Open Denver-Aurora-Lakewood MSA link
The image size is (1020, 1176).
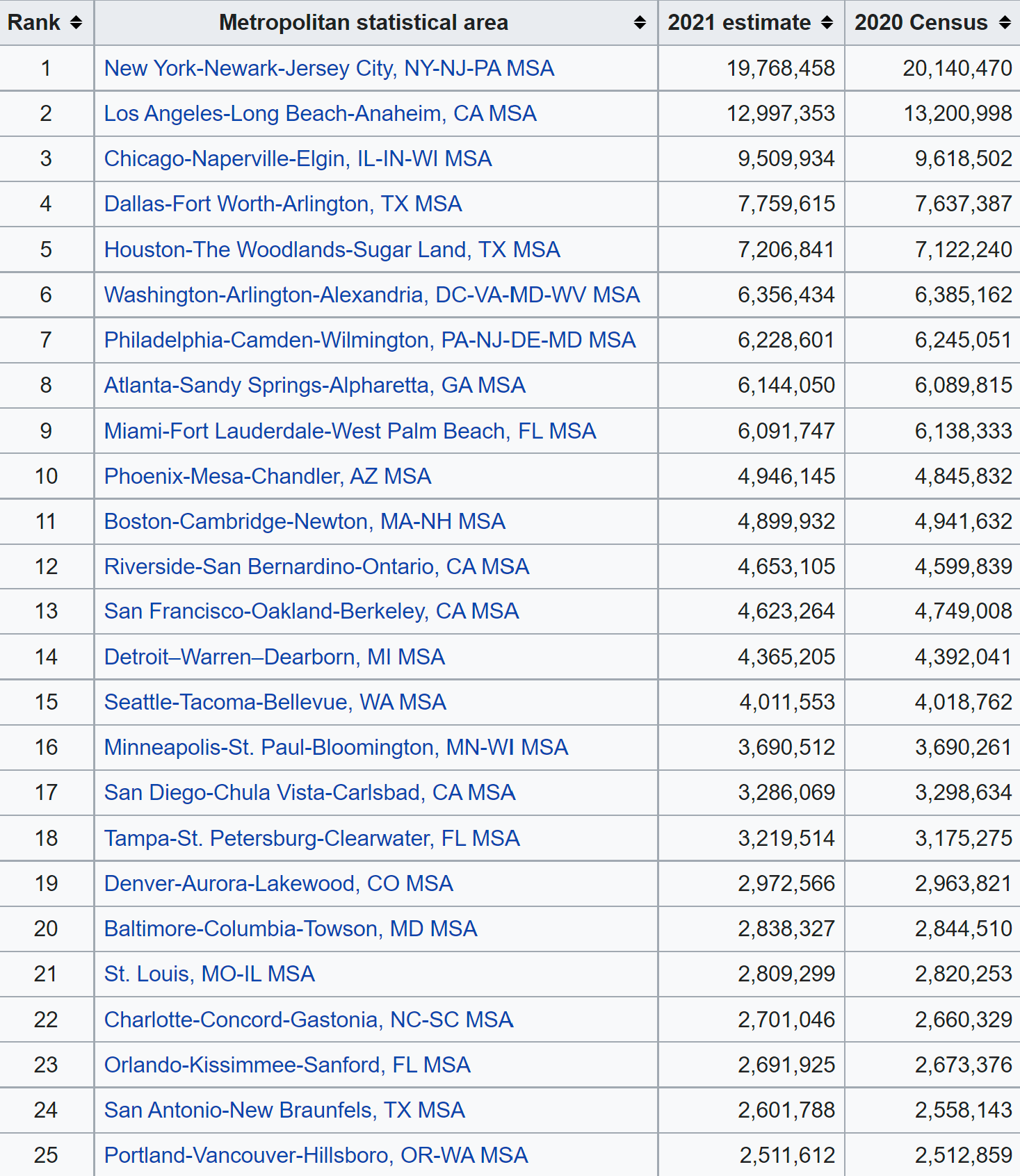279,883
